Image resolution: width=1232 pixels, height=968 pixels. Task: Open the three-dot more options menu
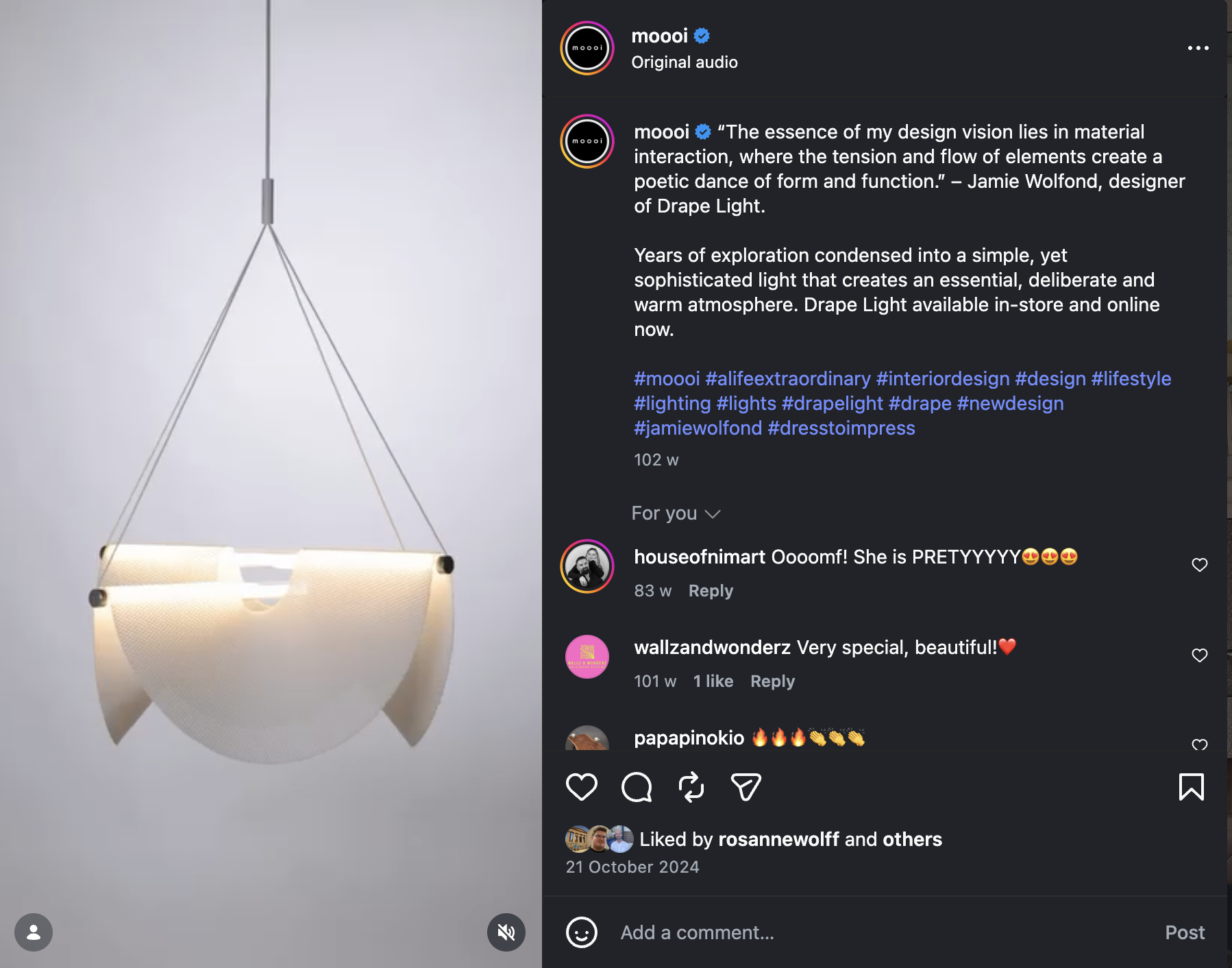(1198, 48)
